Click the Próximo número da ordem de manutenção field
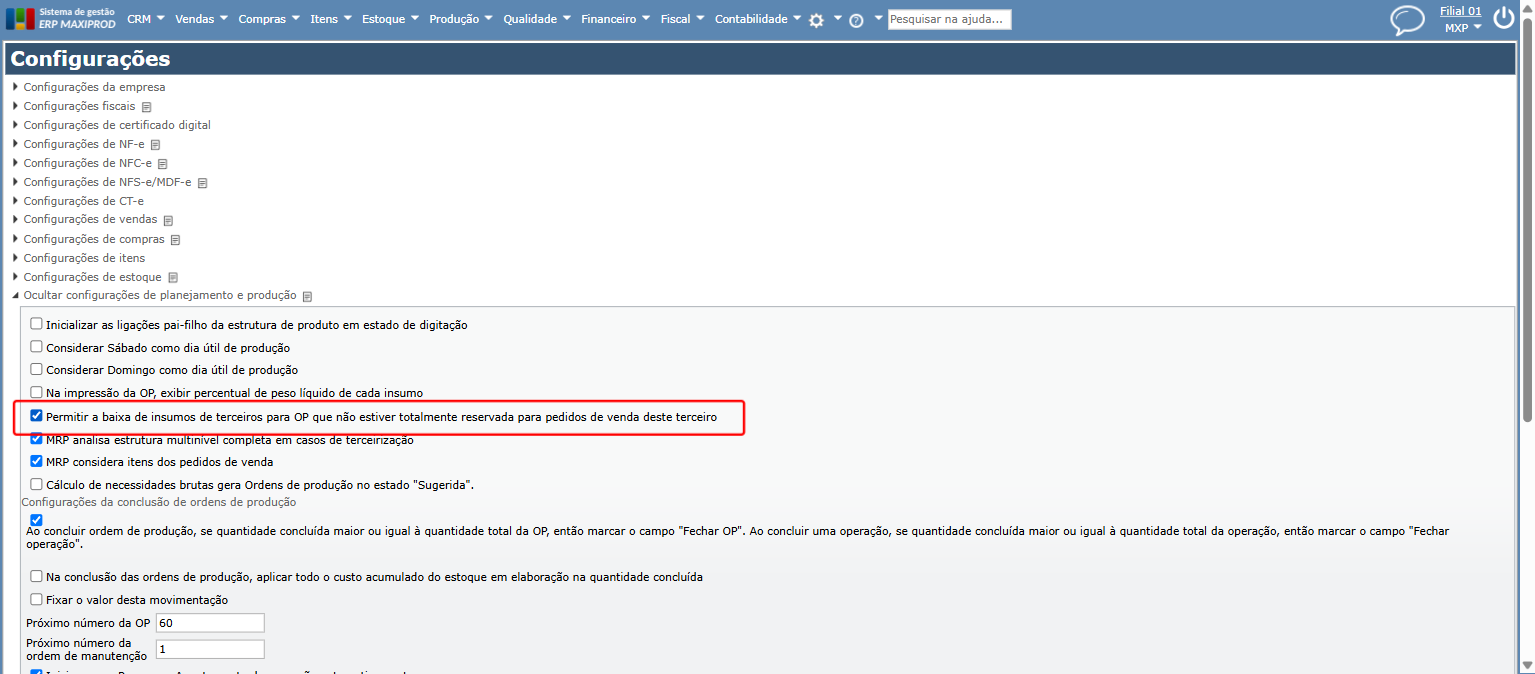The width and height of the screenshot is (1535, 674). point(210,649)
